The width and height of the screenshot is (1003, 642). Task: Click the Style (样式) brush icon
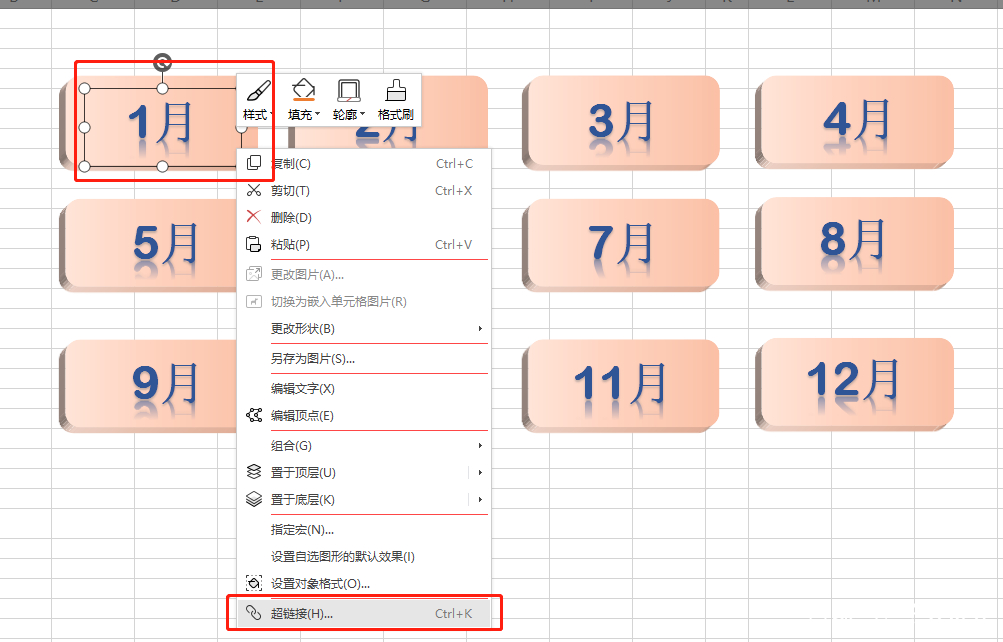[258, 91]
